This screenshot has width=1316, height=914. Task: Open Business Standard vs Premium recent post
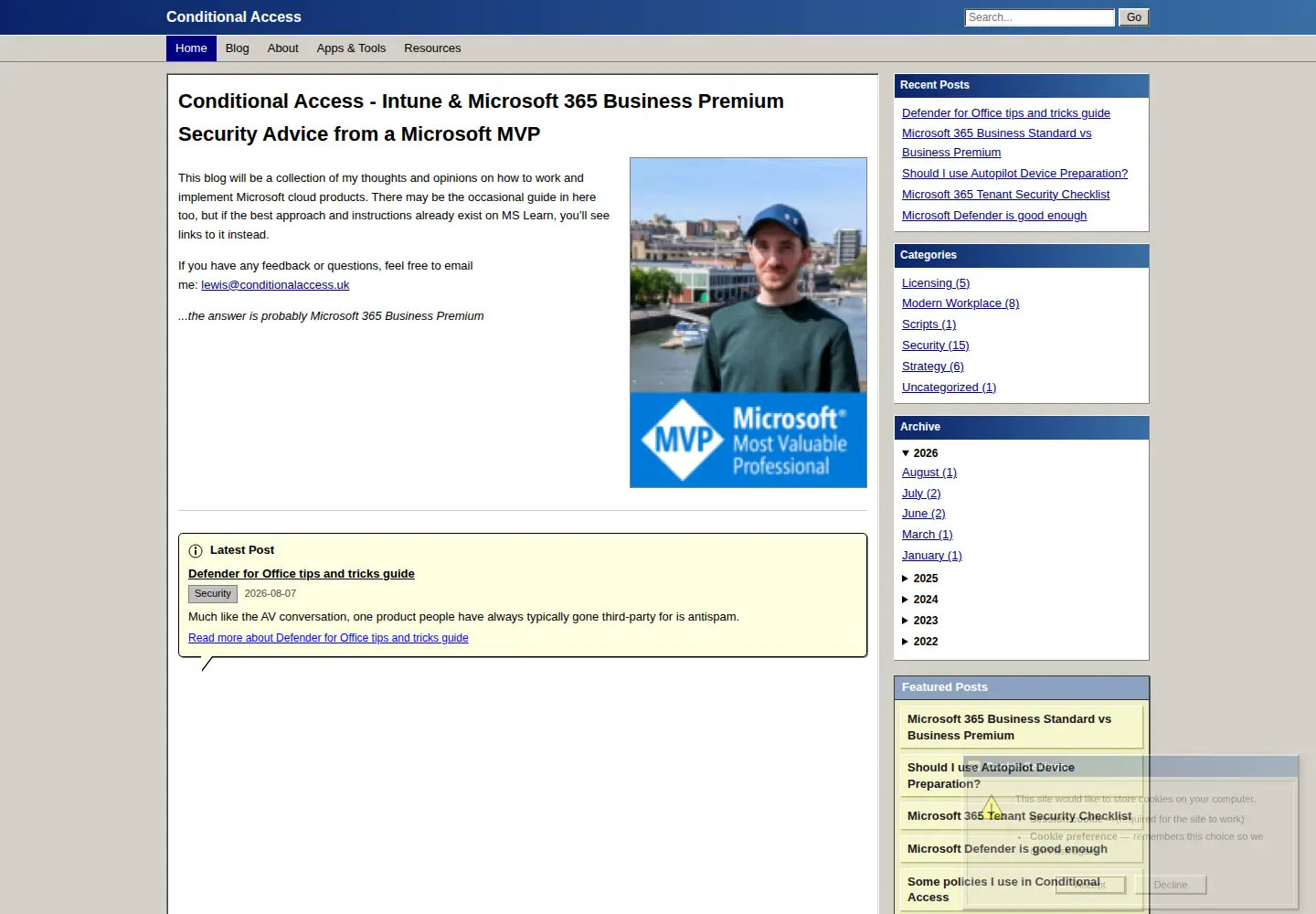point(996,143)
